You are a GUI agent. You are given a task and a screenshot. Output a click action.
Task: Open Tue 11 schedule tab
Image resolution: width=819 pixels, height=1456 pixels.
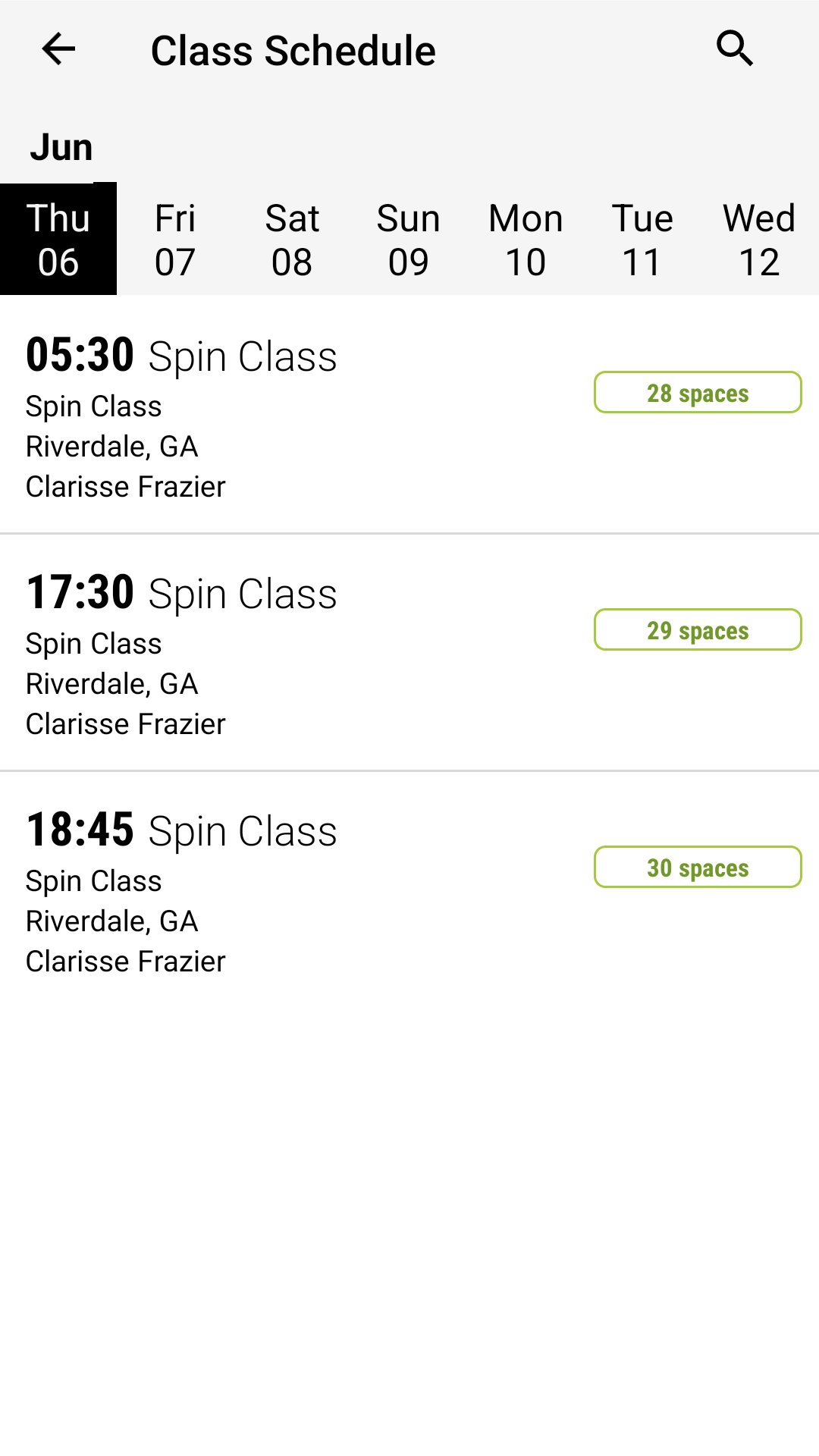(x=642, y=240)
